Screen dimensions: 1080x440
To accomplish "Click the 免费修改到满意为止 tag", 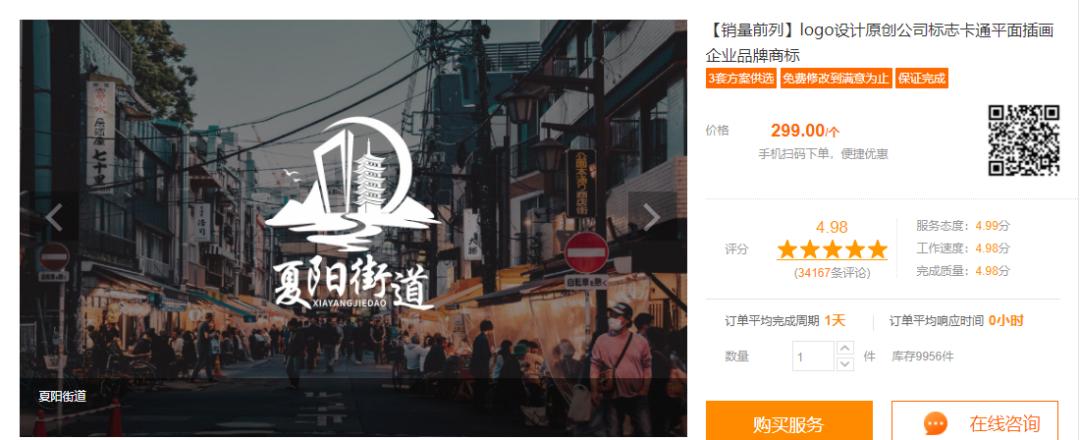I will pyautogui.click(x=835, y=78).
